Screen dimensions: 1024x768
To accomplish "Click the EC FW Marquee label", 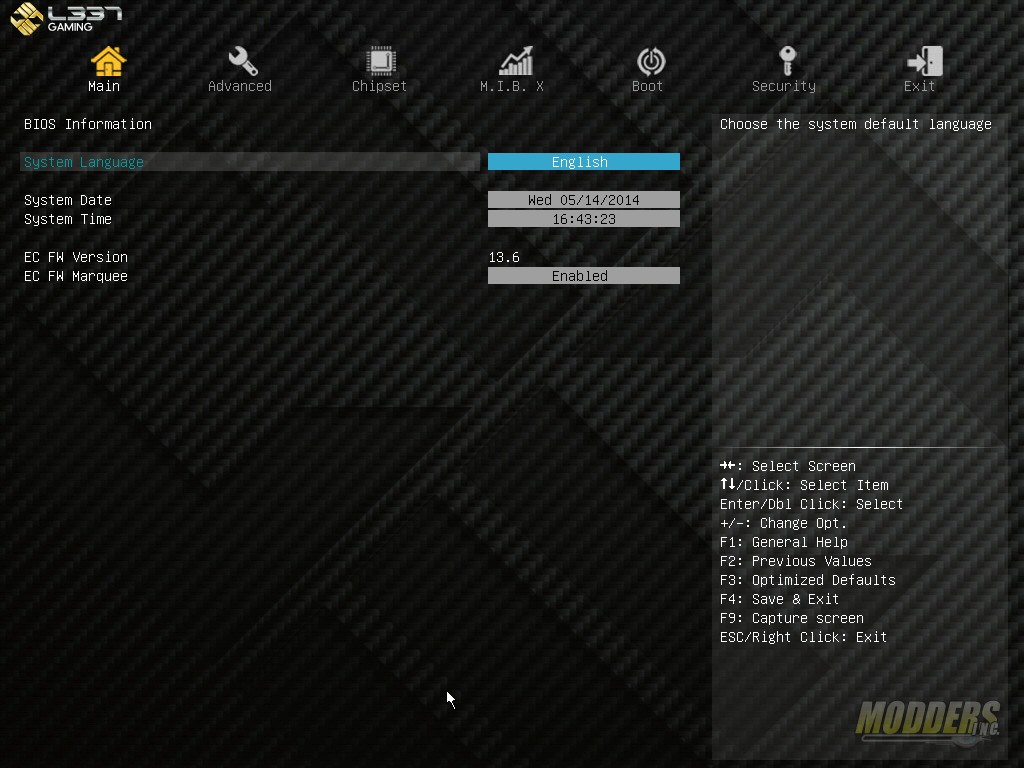I will 76,276.
